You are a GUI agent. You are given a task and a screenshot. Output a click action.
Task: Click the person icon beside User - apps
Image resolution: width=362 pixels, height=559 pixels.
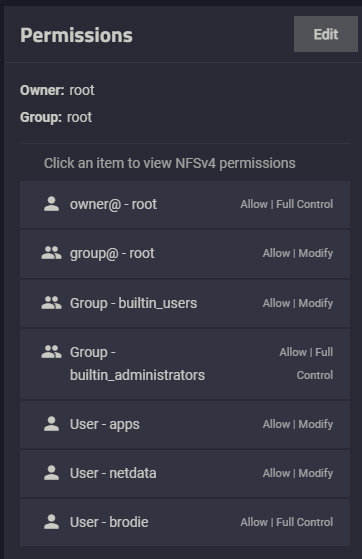[52, 424]
